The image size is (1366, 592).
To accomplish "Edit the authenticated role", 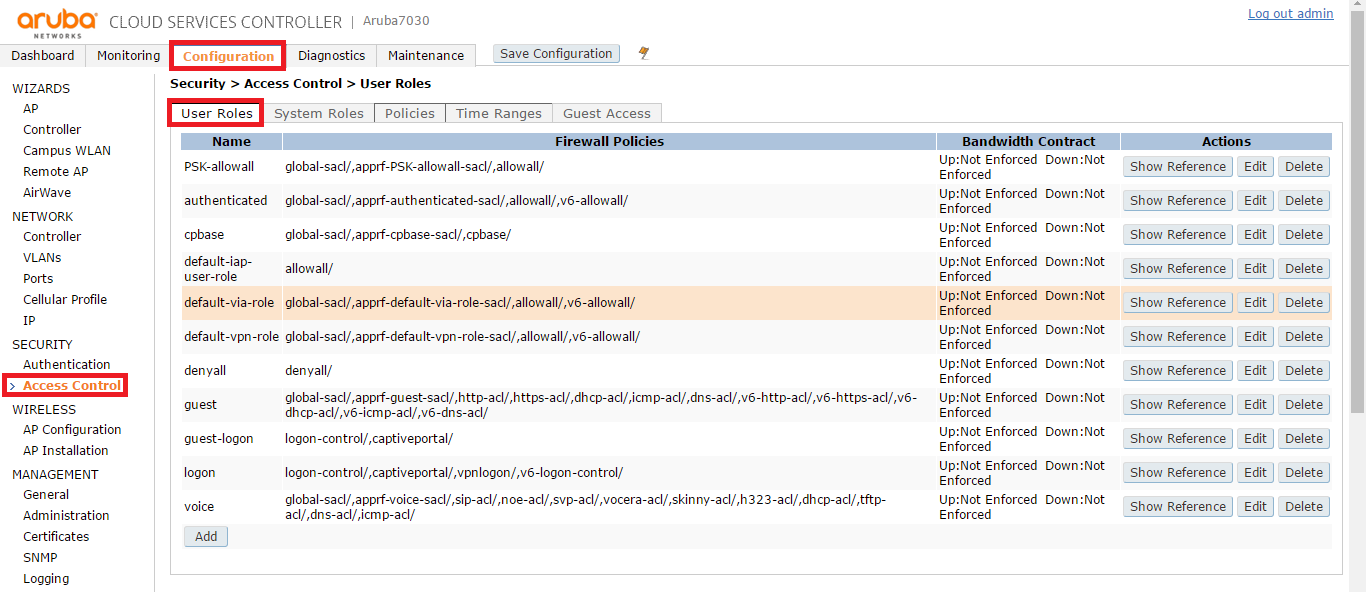I will tap(1255, 200).
